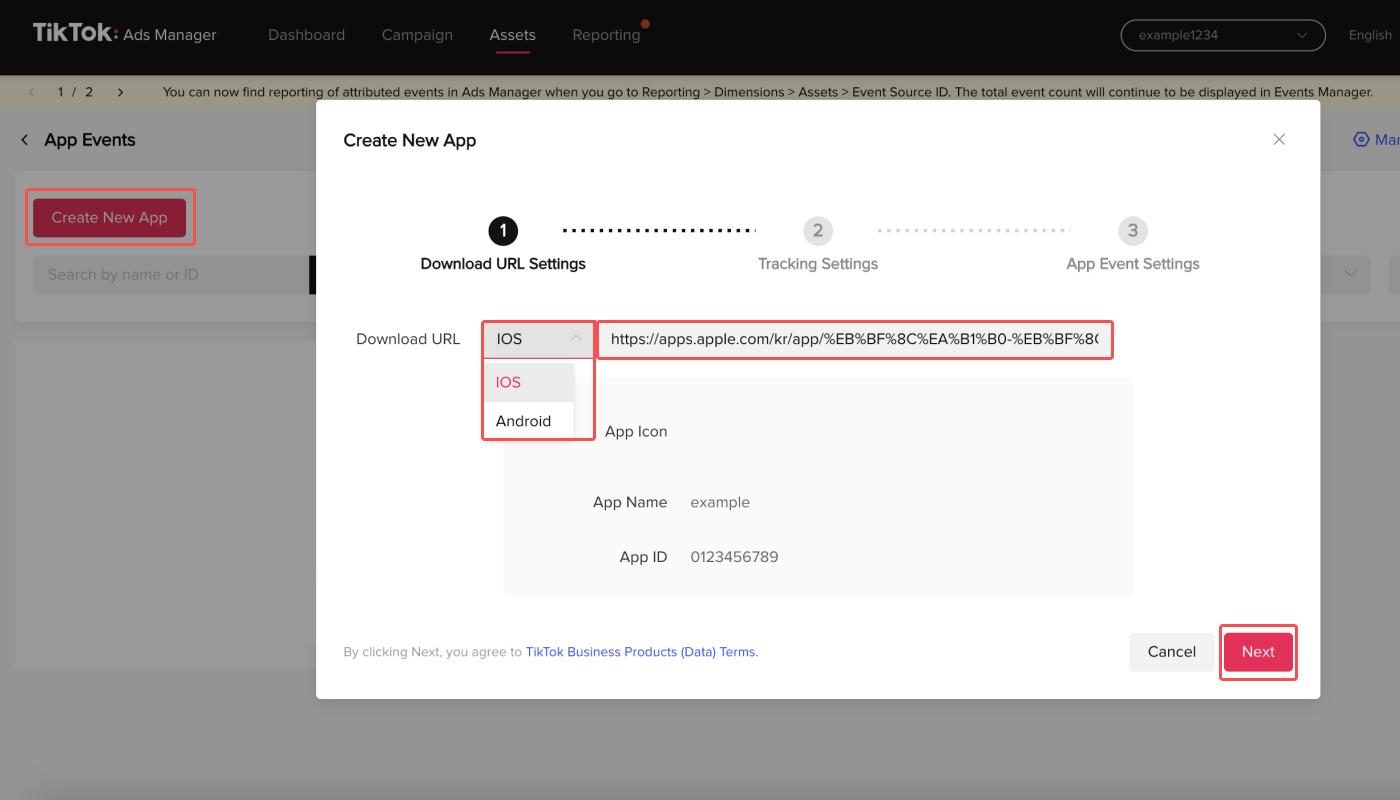Click the Download URL text field
The width and height of the screenshot is (1400, 800).
tap(855, 339)
